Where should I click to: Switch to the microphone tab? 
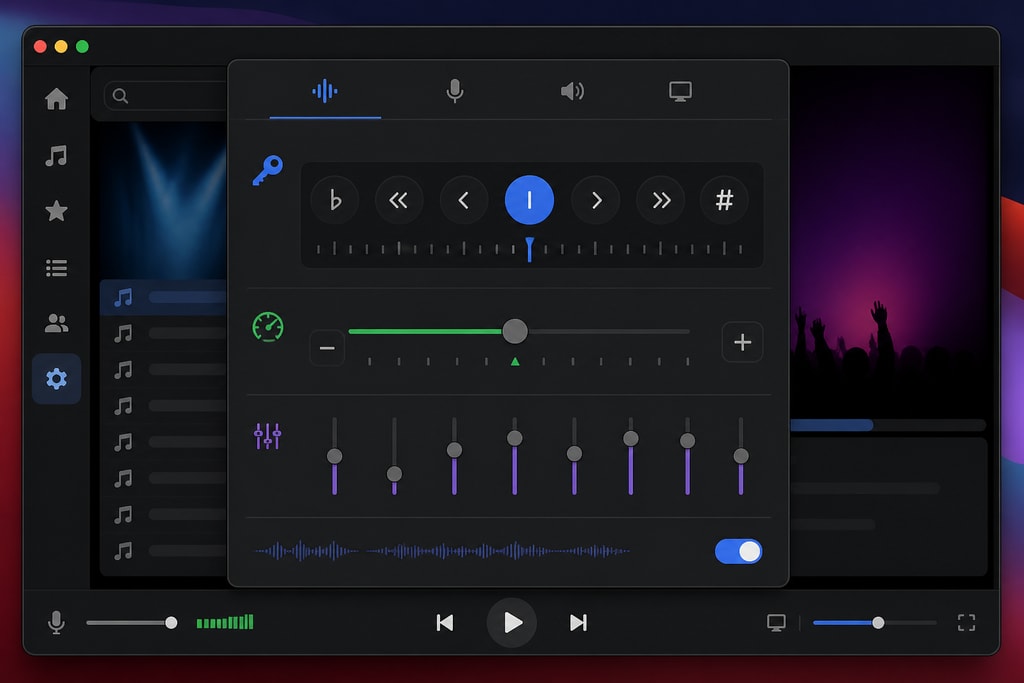455,91
